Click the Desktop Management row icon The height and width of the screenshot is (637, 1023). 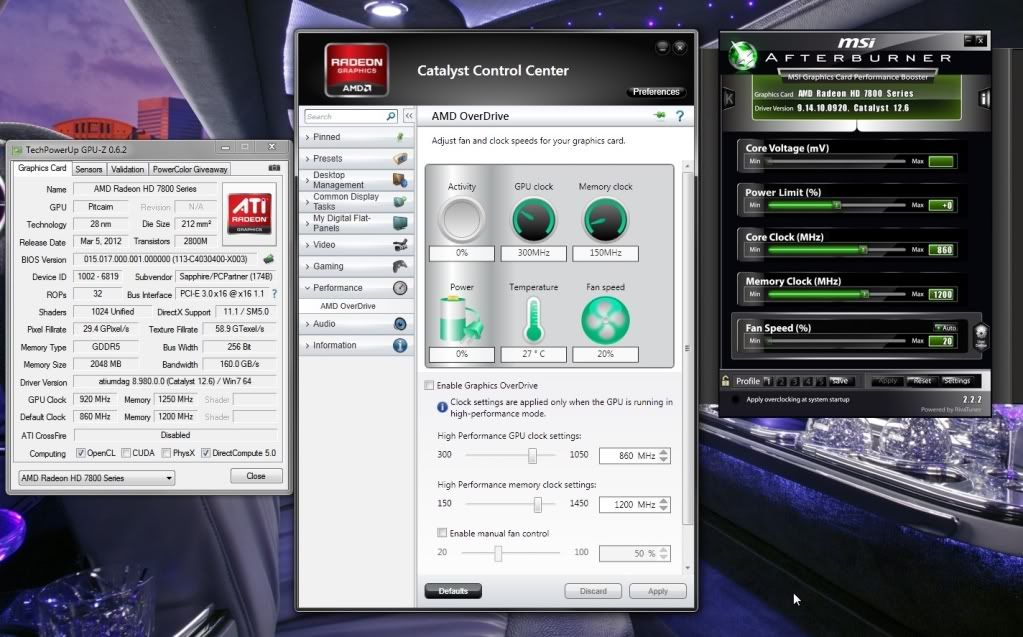pos(401,180)
